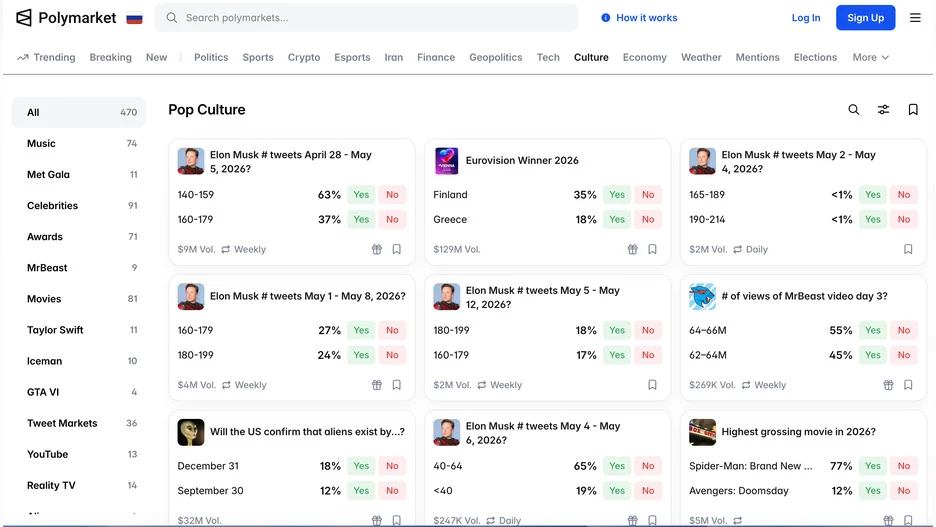Open the Politics tab
This screenshot has width=936, height=527.
(x=211, y=57)
